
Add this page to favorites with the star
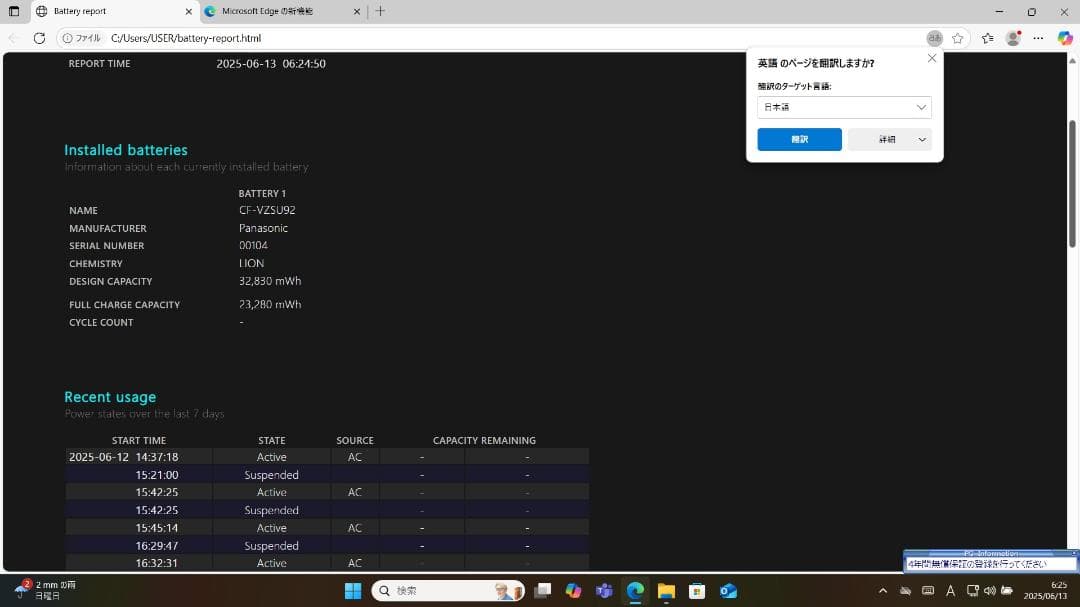pos(957,38)
